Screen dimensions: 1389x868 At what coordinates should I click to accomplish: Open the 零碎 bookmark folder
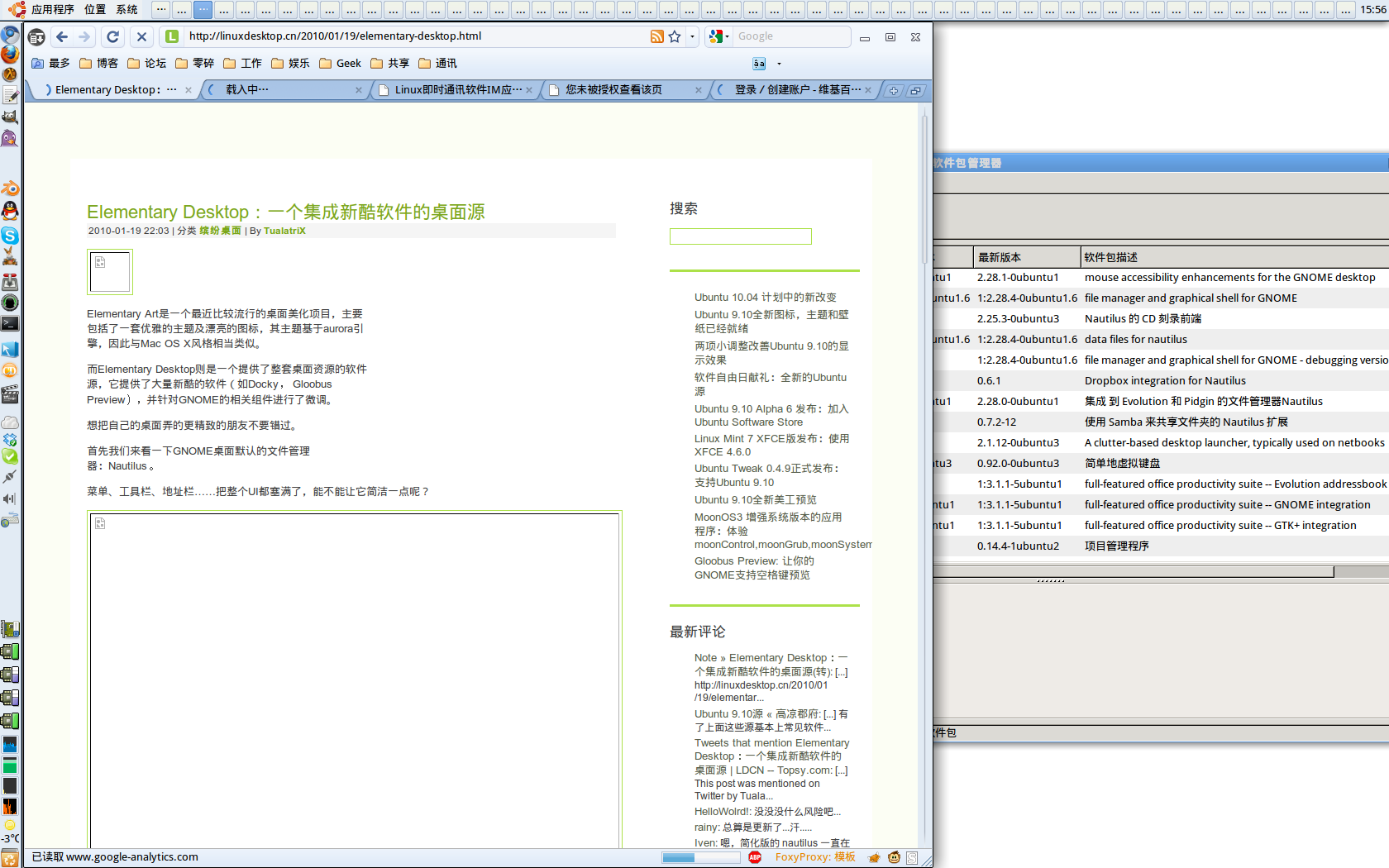point(194,64)
